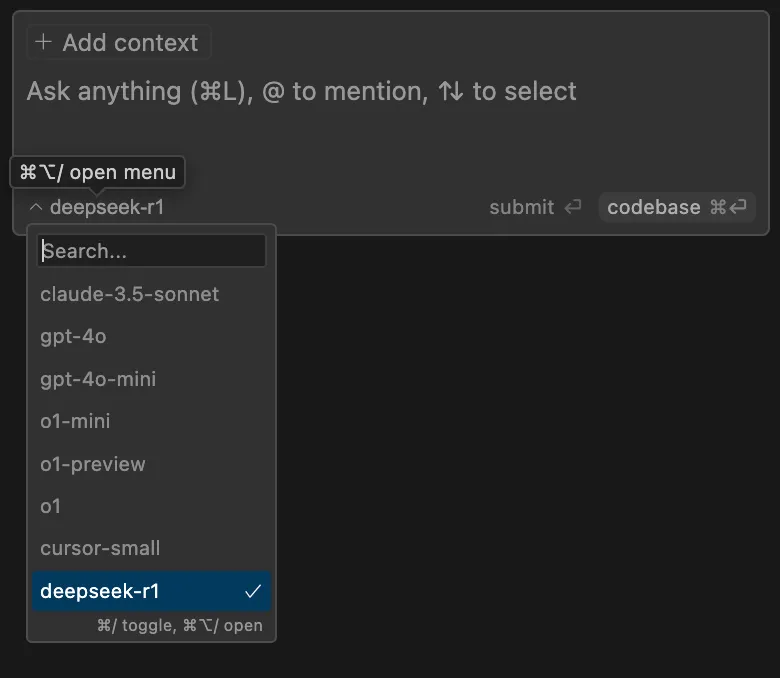The image size is (780, 678).
Task: Click the plus icon beside Add context
Action: pos(43,42)
